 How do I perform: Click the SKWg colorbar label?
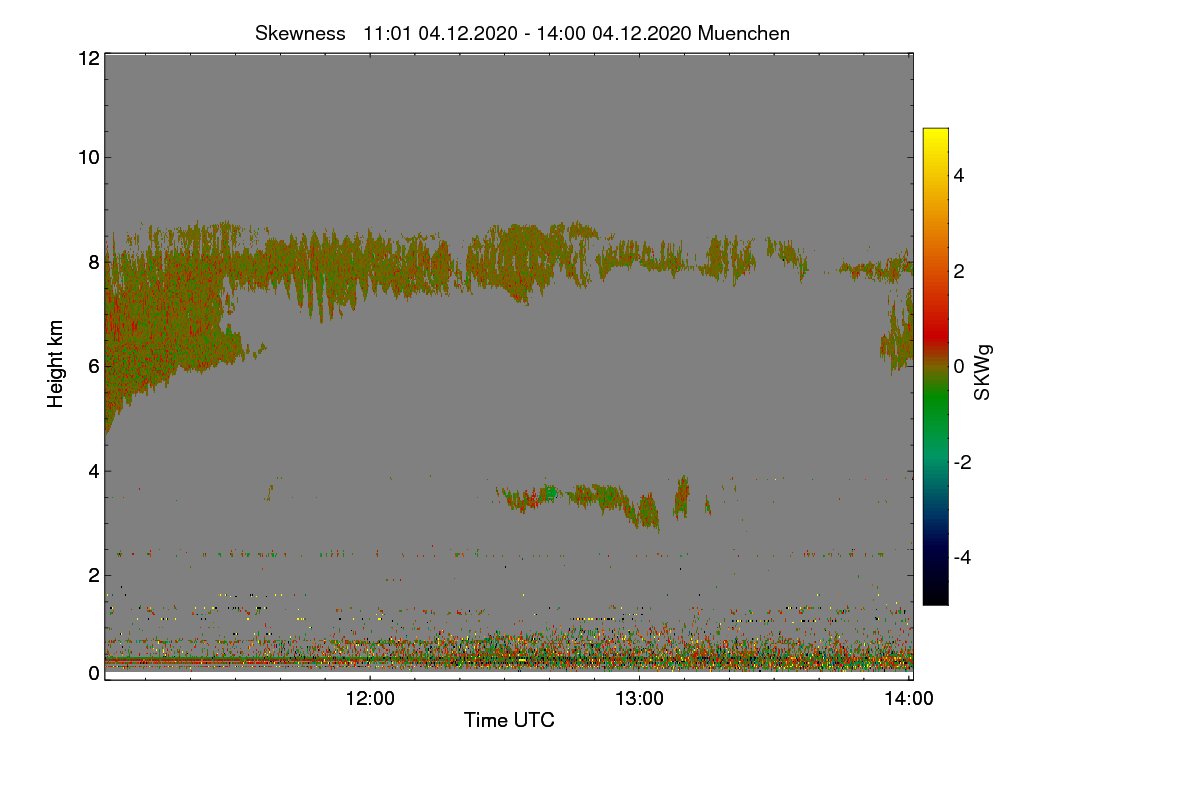click(x=983, y=372)
